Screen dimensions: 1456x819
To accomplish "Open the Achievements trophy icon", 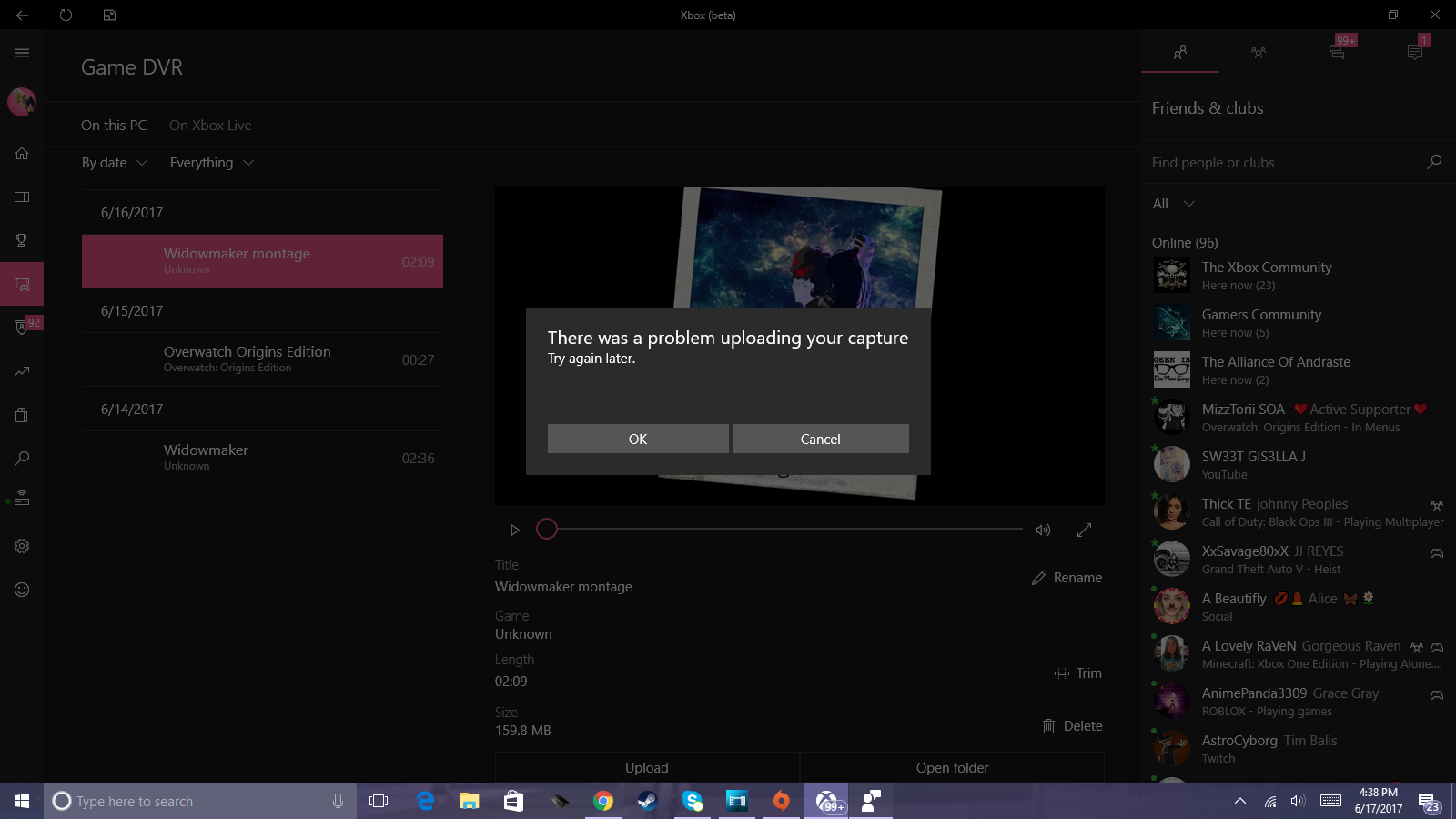I will pos(22,240).
